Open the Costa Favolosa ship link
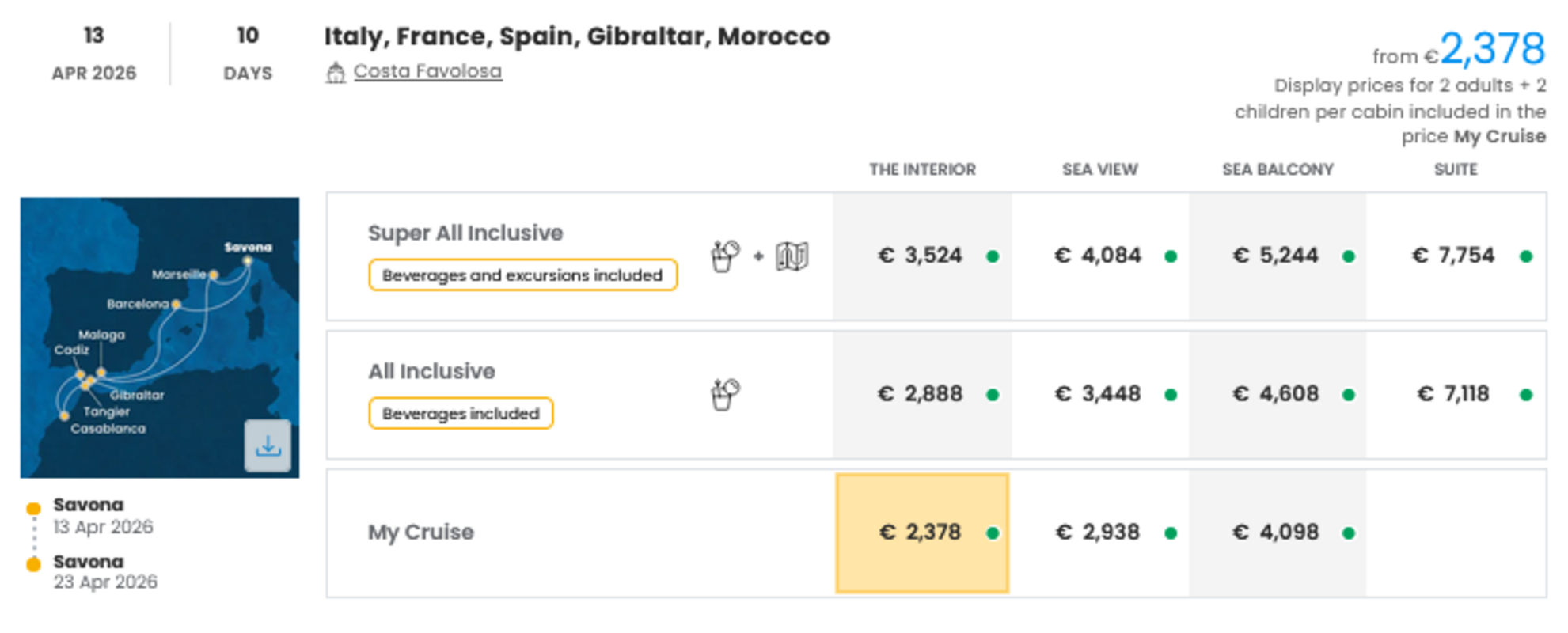Image resolution: width=1568 pixels, height=633 pixels. pyautogui.click(x=427, y=71)
